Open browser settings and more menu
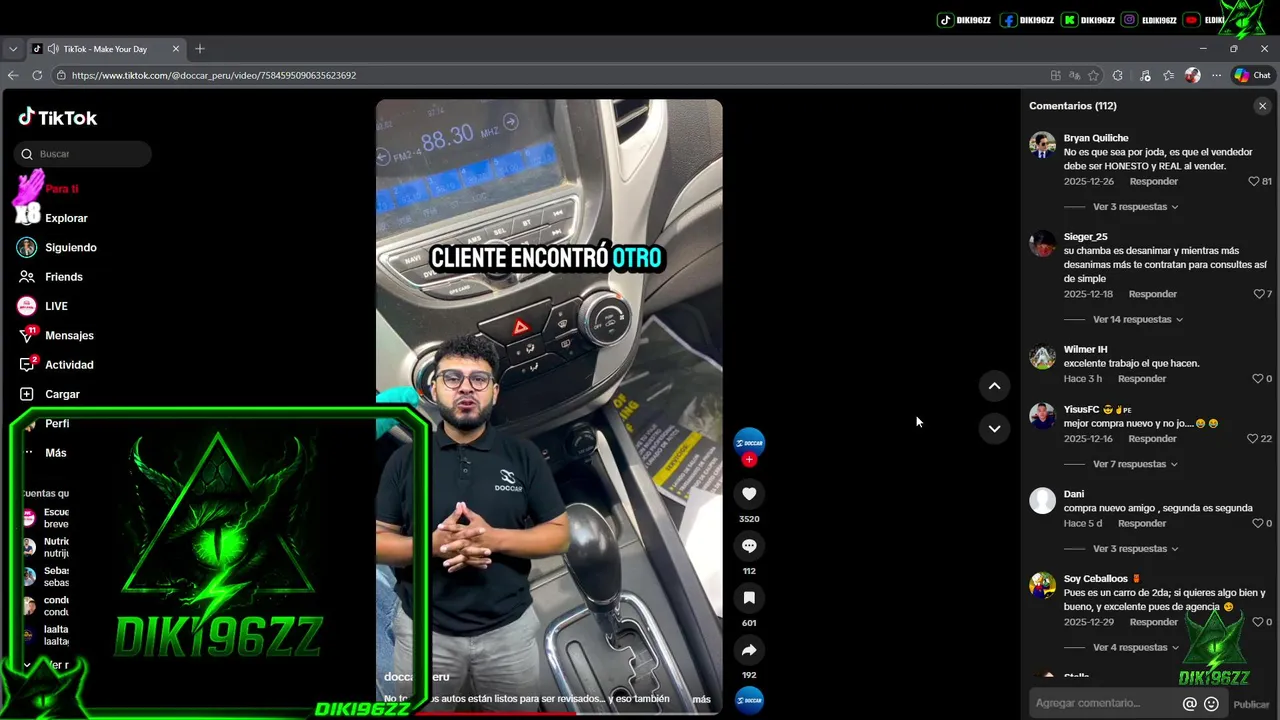This screenshot has height=720, width=1280. [1216, 75]
